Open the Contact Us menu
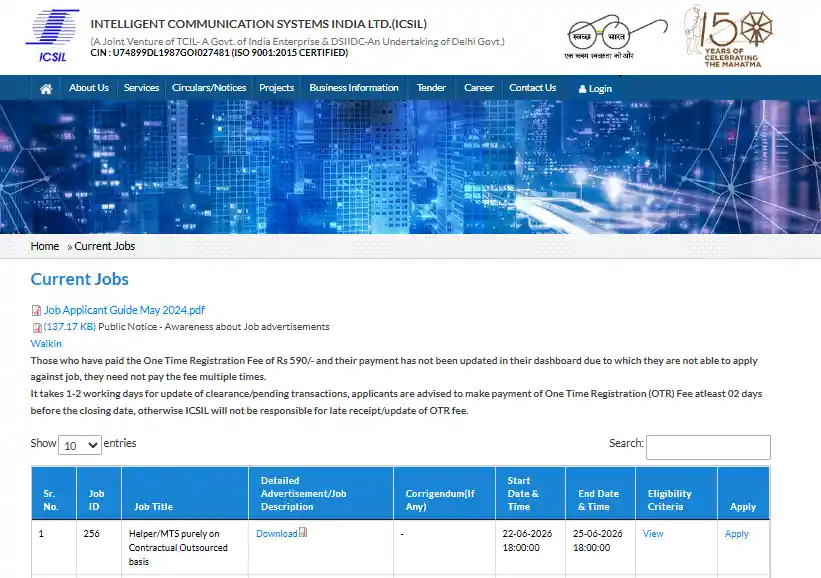Image resolution: width=821 pixels, height=578 pixels. 532,88
